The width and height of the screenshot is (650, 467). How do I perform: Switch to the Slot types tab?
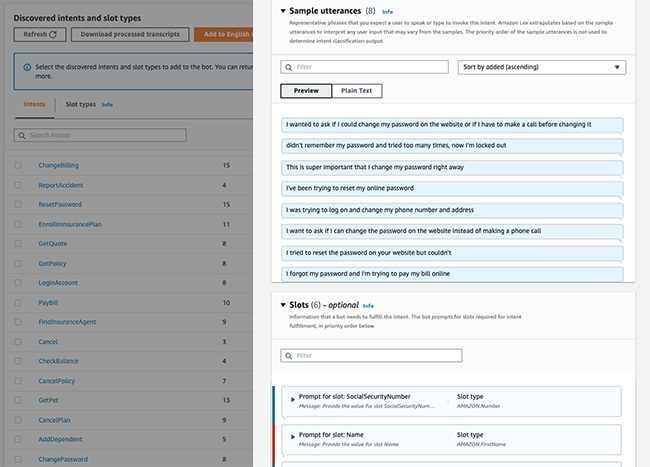click(80, 104)
